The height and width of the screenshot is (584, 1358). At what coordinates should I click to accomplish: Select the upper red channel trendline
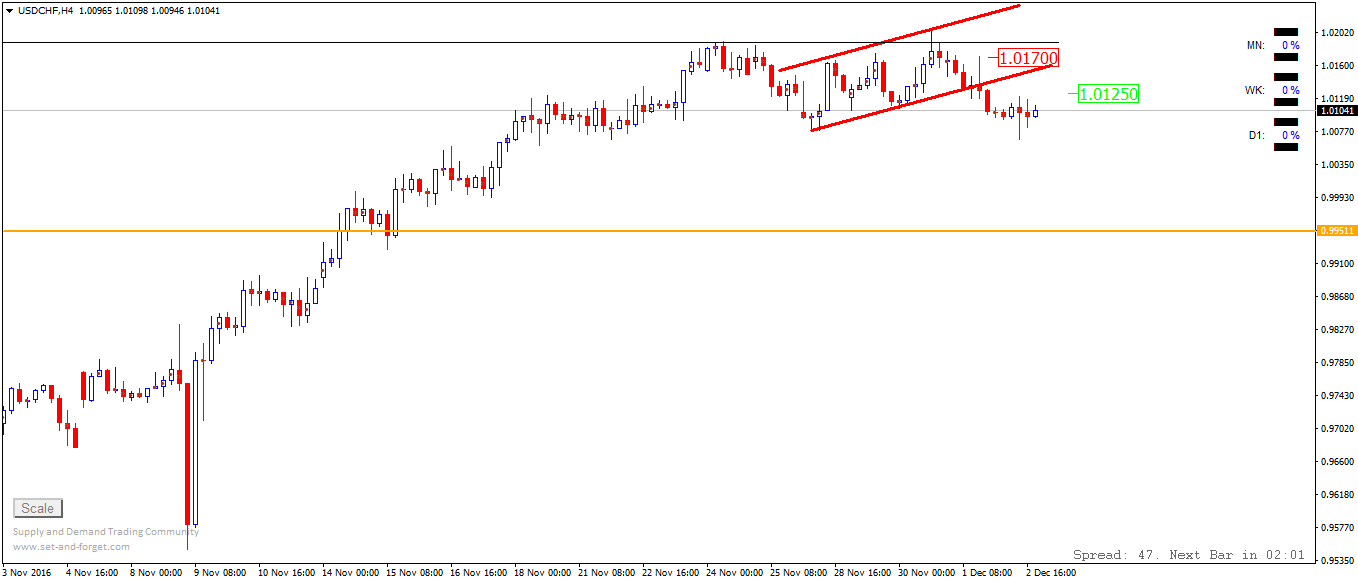click(x=900, y=38)
